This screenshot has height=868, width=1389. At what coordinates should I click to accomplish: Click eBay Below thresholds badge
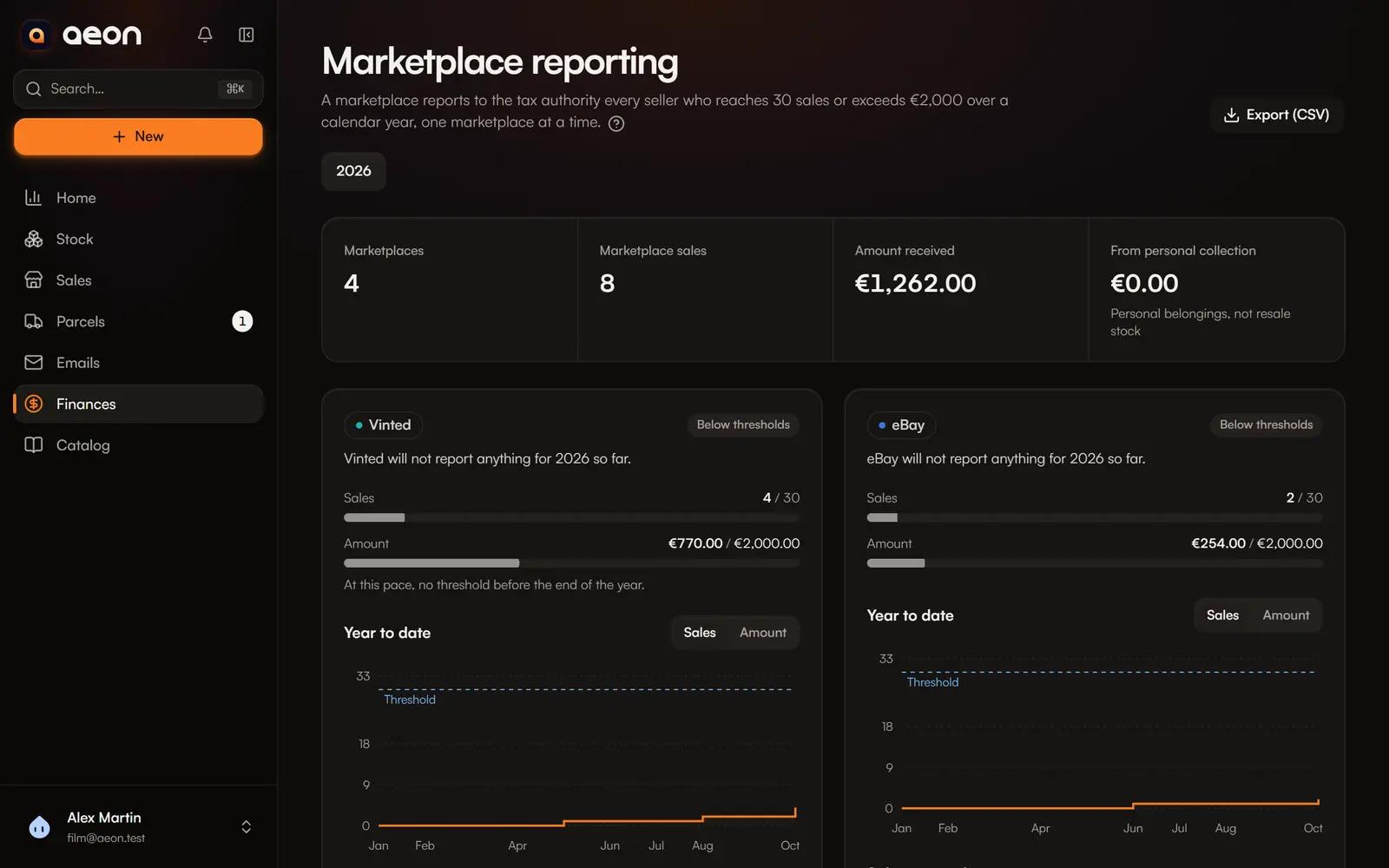[x=1266, y=424]
